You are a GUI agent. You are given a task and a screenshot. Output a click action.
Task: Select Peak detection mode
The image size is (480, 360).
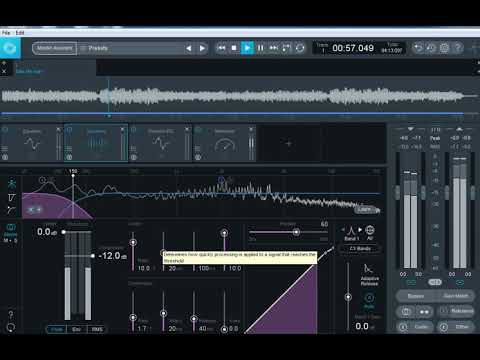pos(57,329)
